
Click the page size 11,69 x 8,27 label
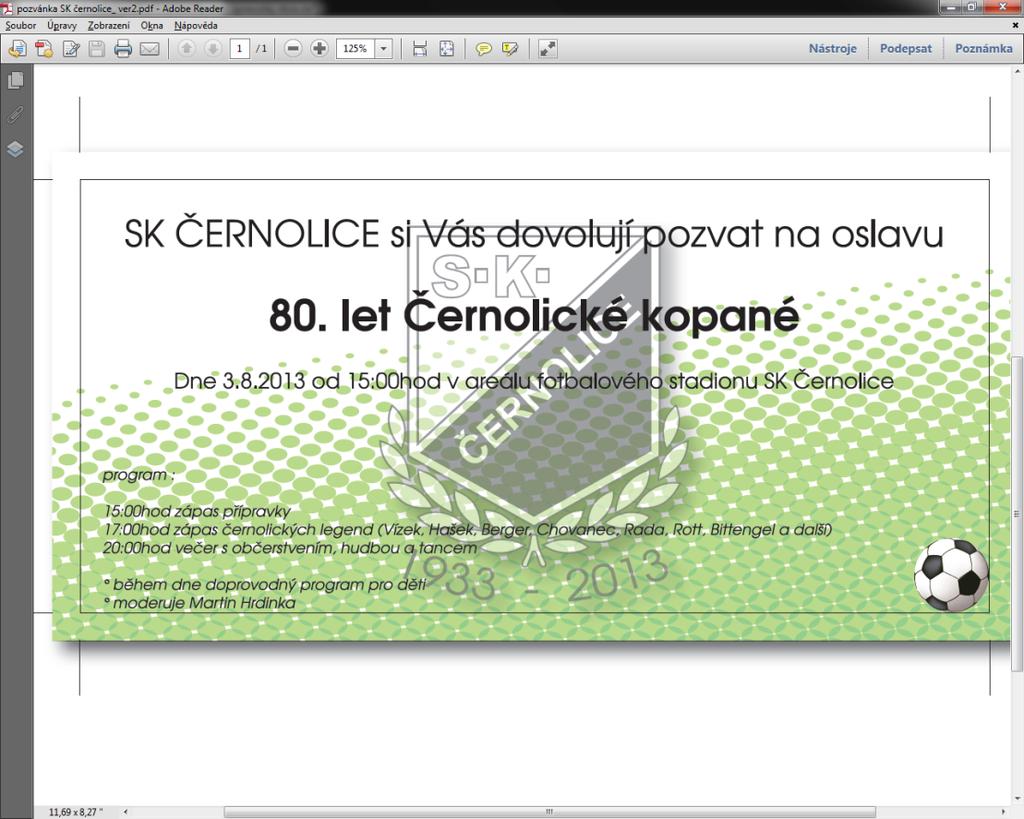[76, 812]
